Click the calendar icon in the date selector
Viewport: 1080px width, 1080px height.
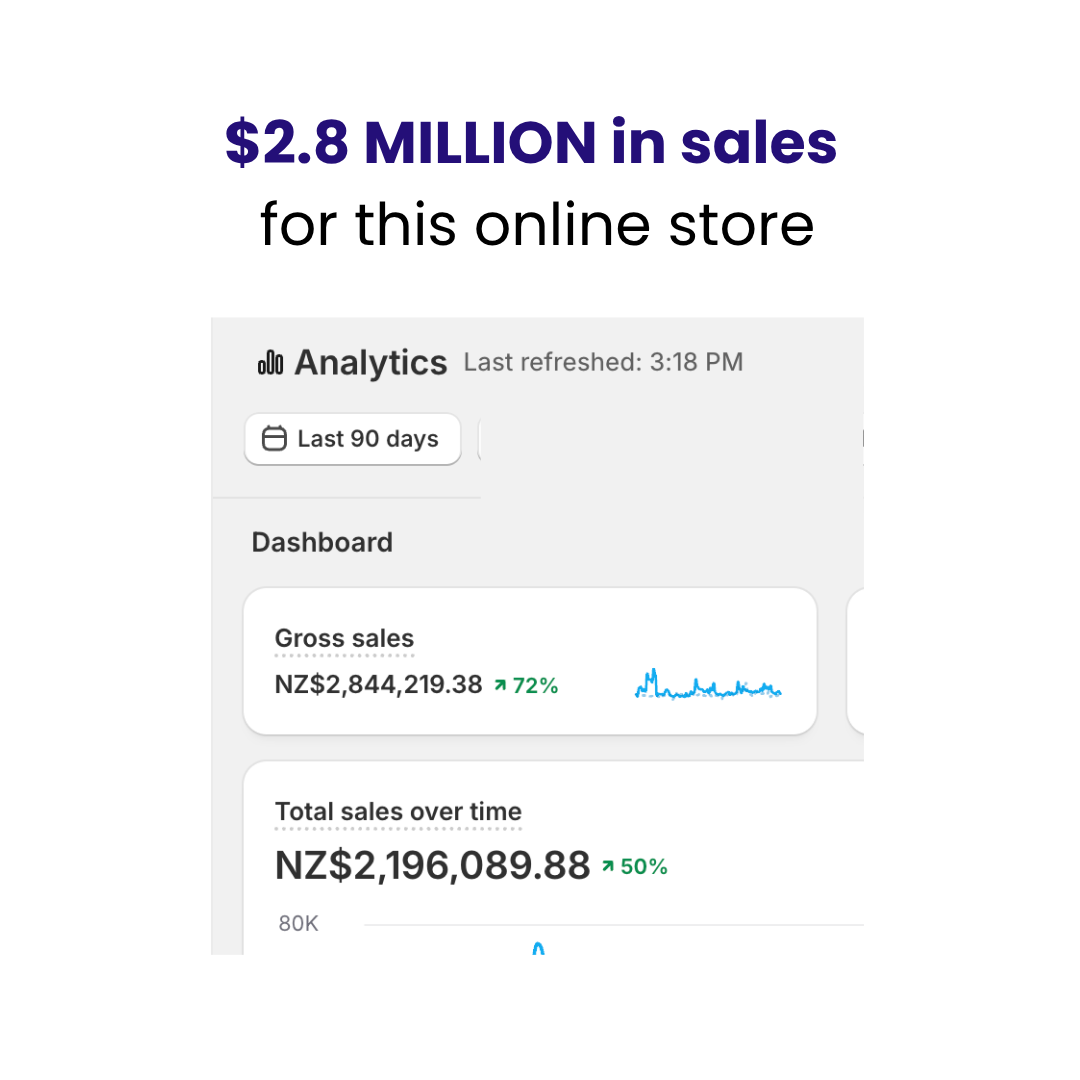click(273, 439)
